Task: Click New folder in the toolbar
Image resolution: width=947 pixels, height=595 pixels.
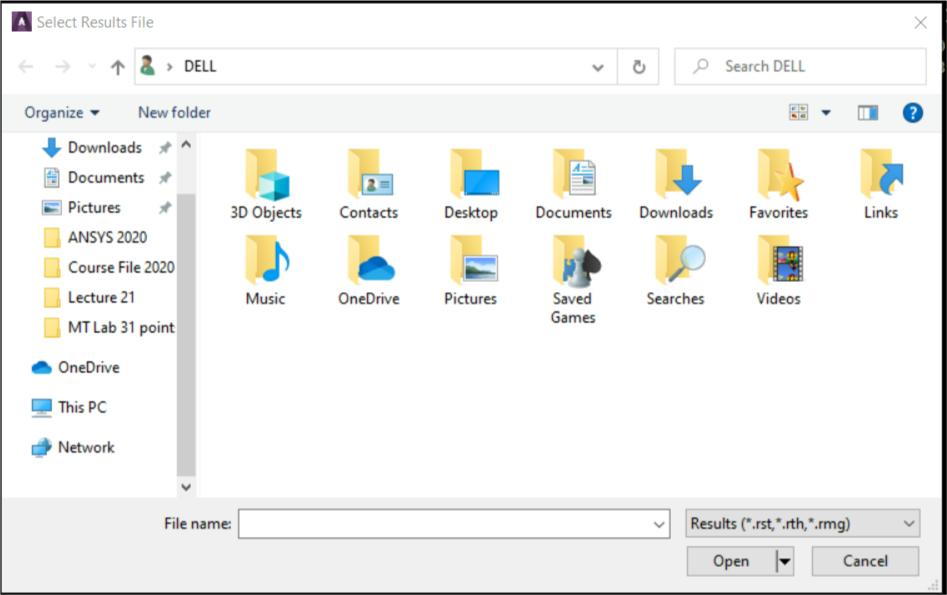Action: [174, 113]
